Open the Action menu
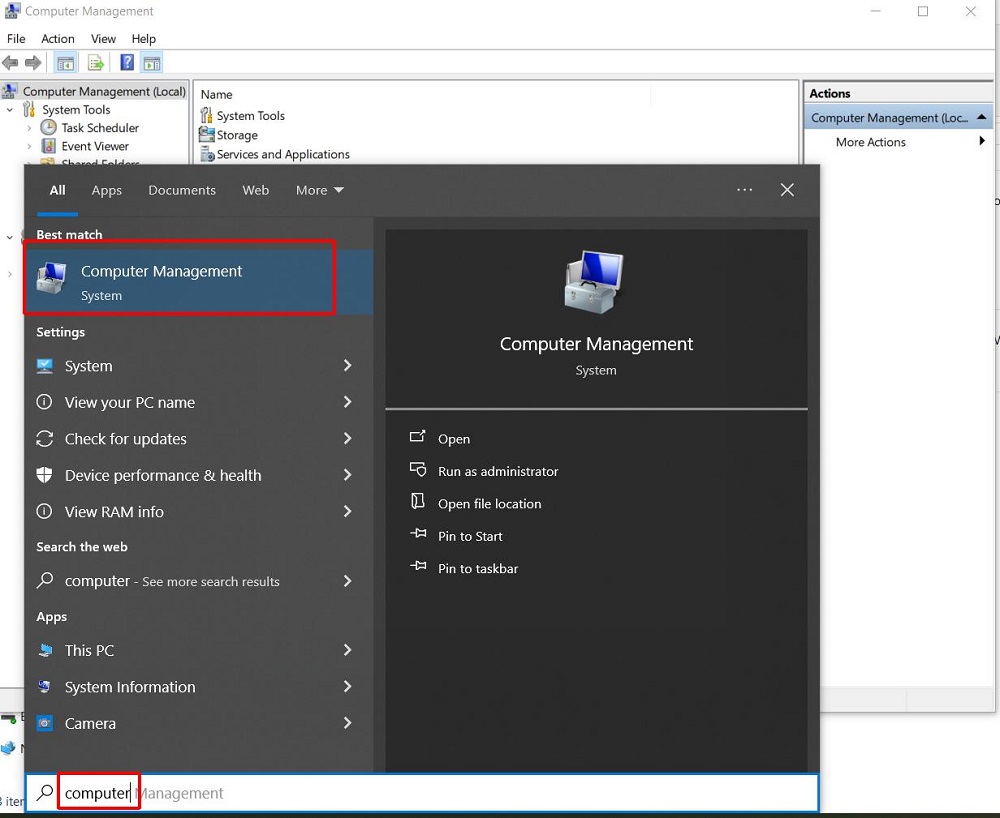This screenshot has width=1000, height=818. [58, 39]
